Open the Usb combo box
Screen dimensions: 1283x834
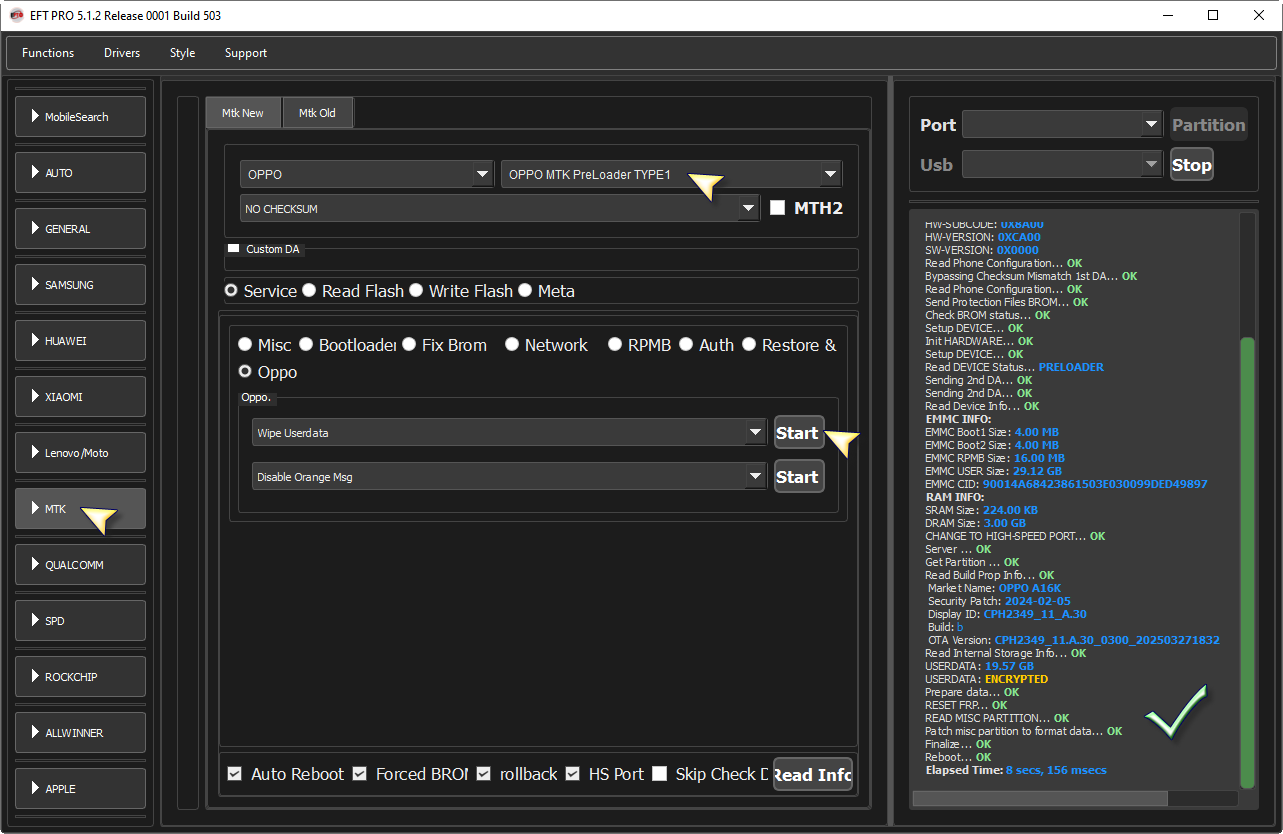[1064, 165]
